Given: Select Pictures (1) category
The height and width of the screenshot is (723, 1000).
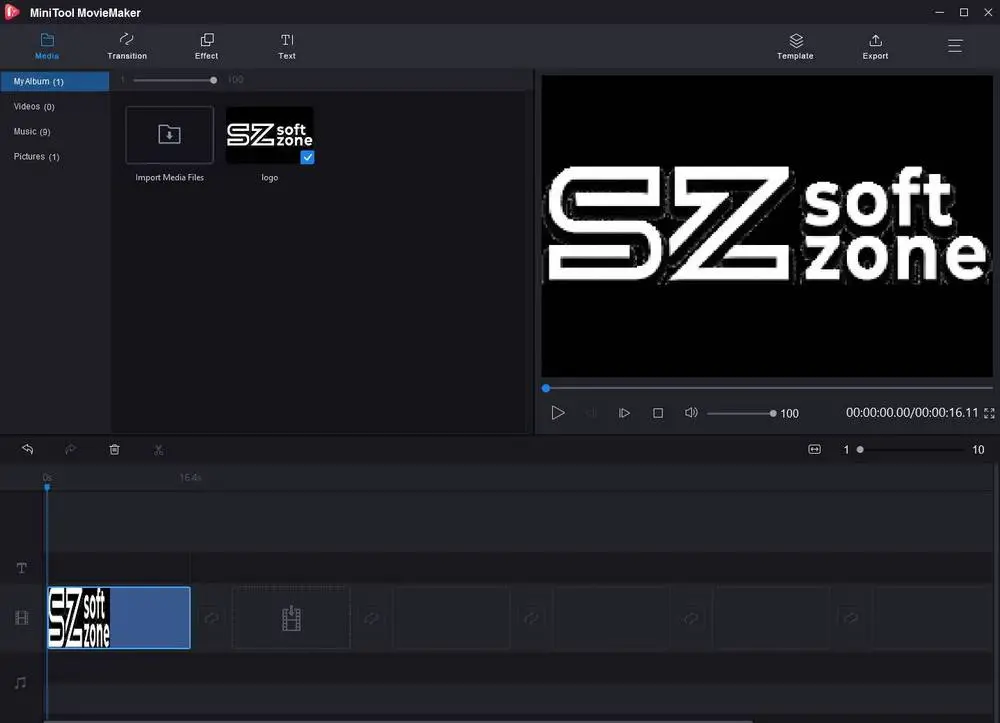Looking at the screenshot, I should click(x=36, y=156).
